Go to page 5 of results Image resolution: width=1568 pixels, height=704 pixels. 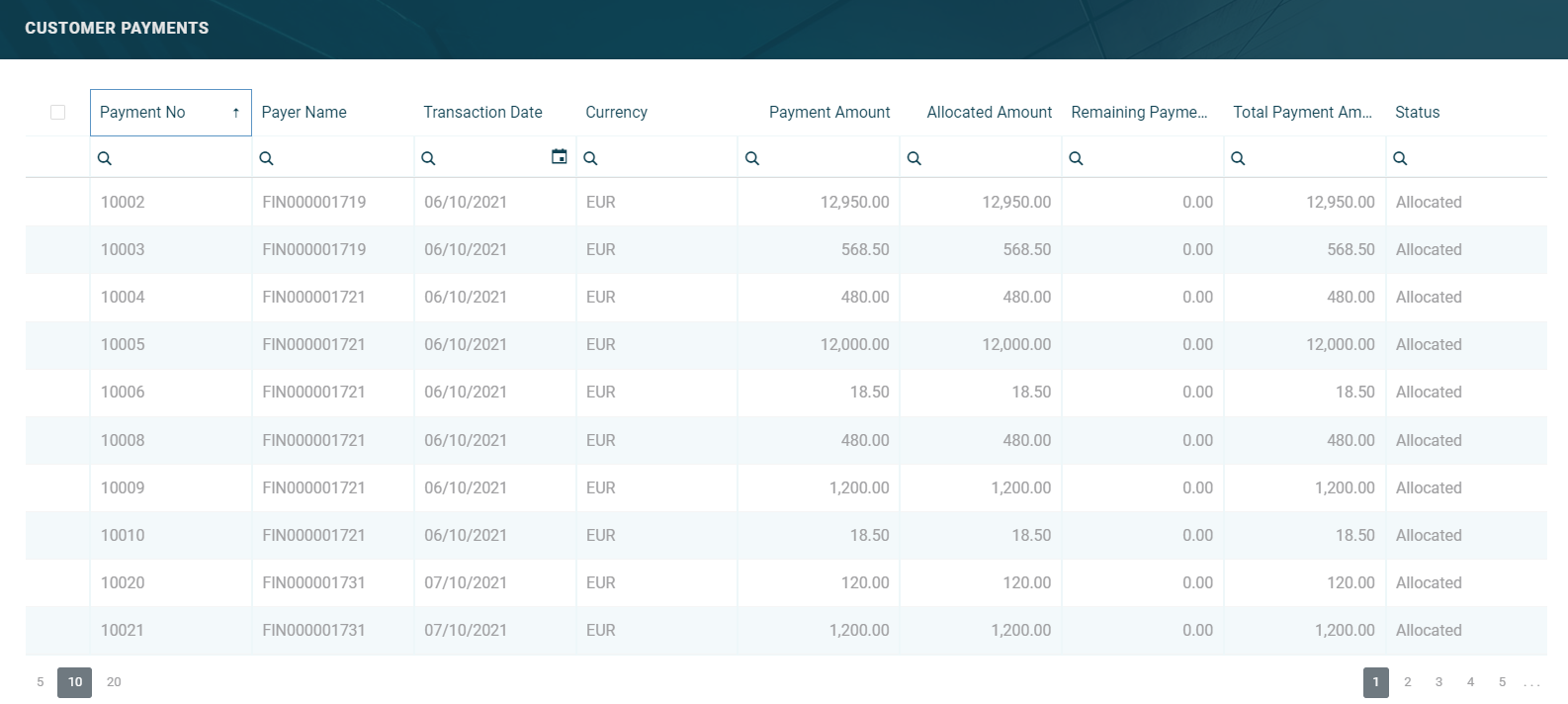[1502, 682]
